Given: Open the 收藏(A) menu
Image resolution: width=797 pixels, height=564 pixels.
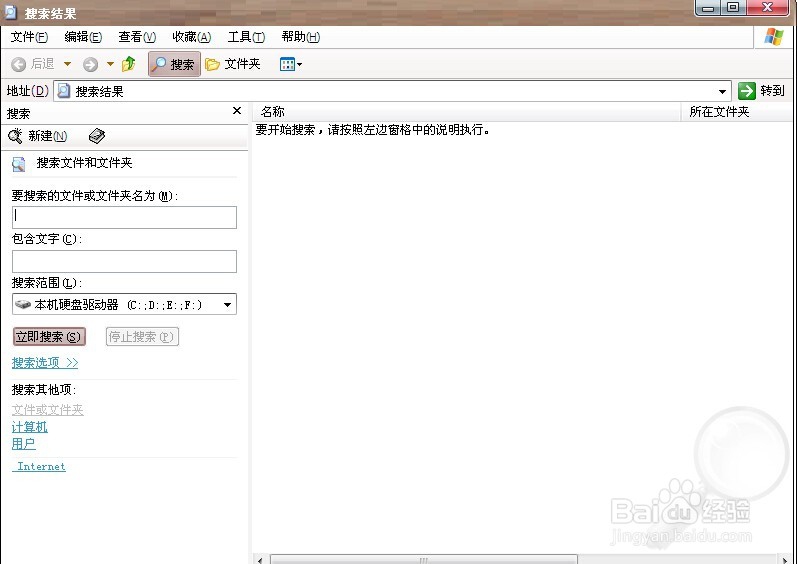Looking at the screenshot, I should [x=191, y=37].
